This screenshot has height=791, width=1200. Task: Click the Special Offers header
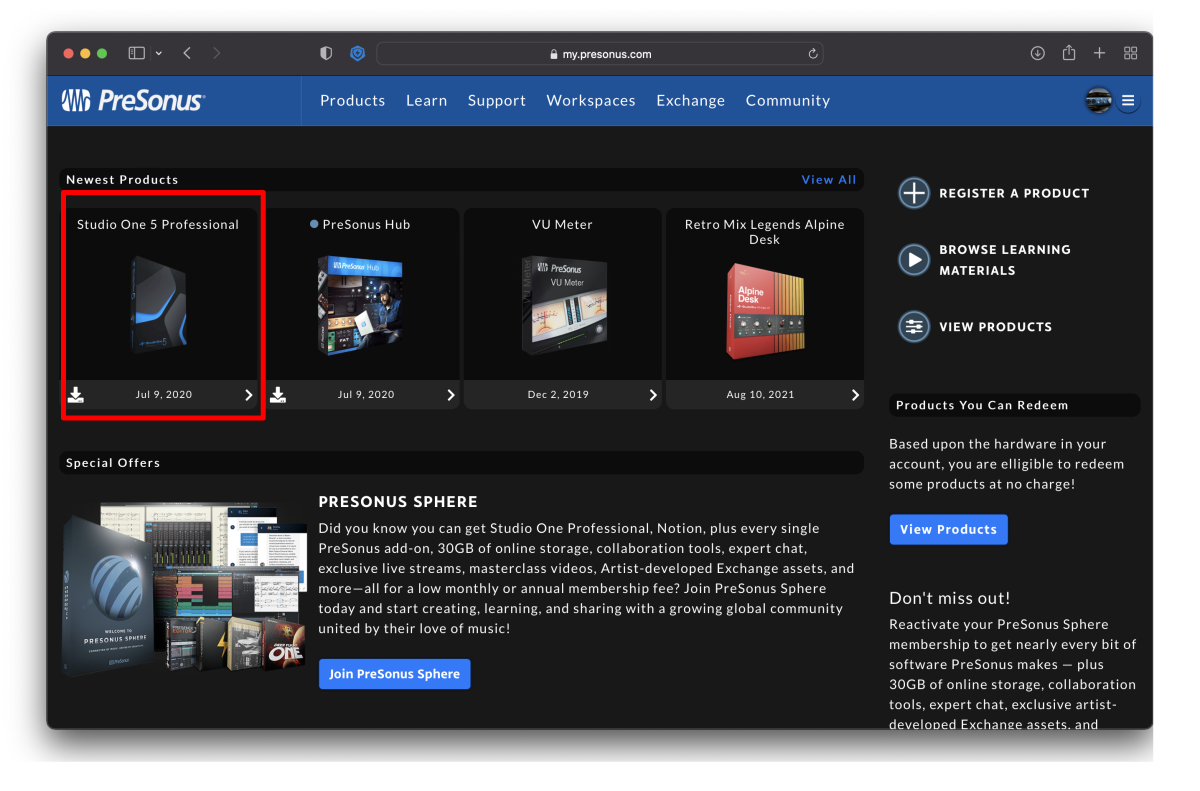113,463
